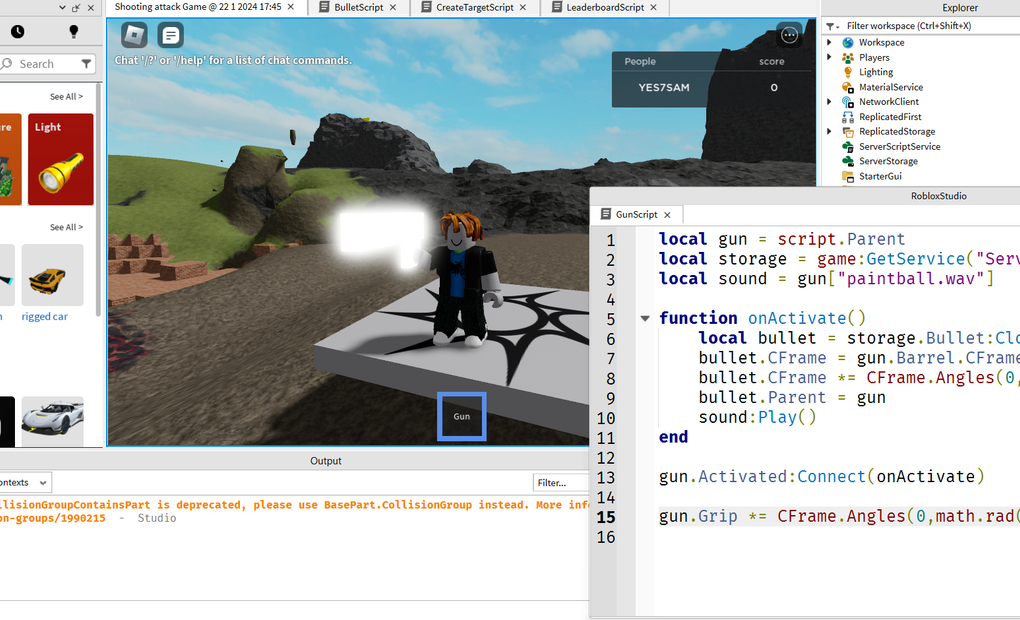This screenshot has width=1020, height=620.
Task: Click the StarterGui icon in Explorer
Action: [x=848, y=176]
